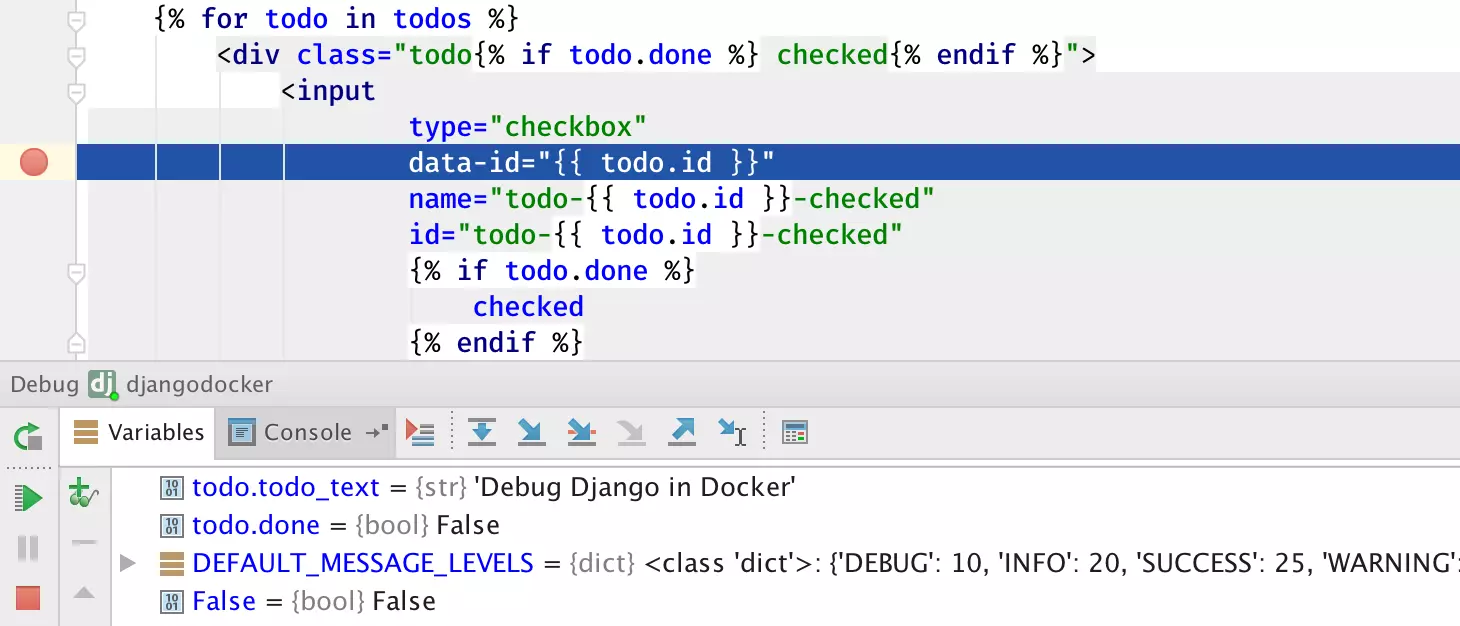Add a new watch with plus icon
The height and width of the screenshot is (626, 1460).
(x=82, y=493)
